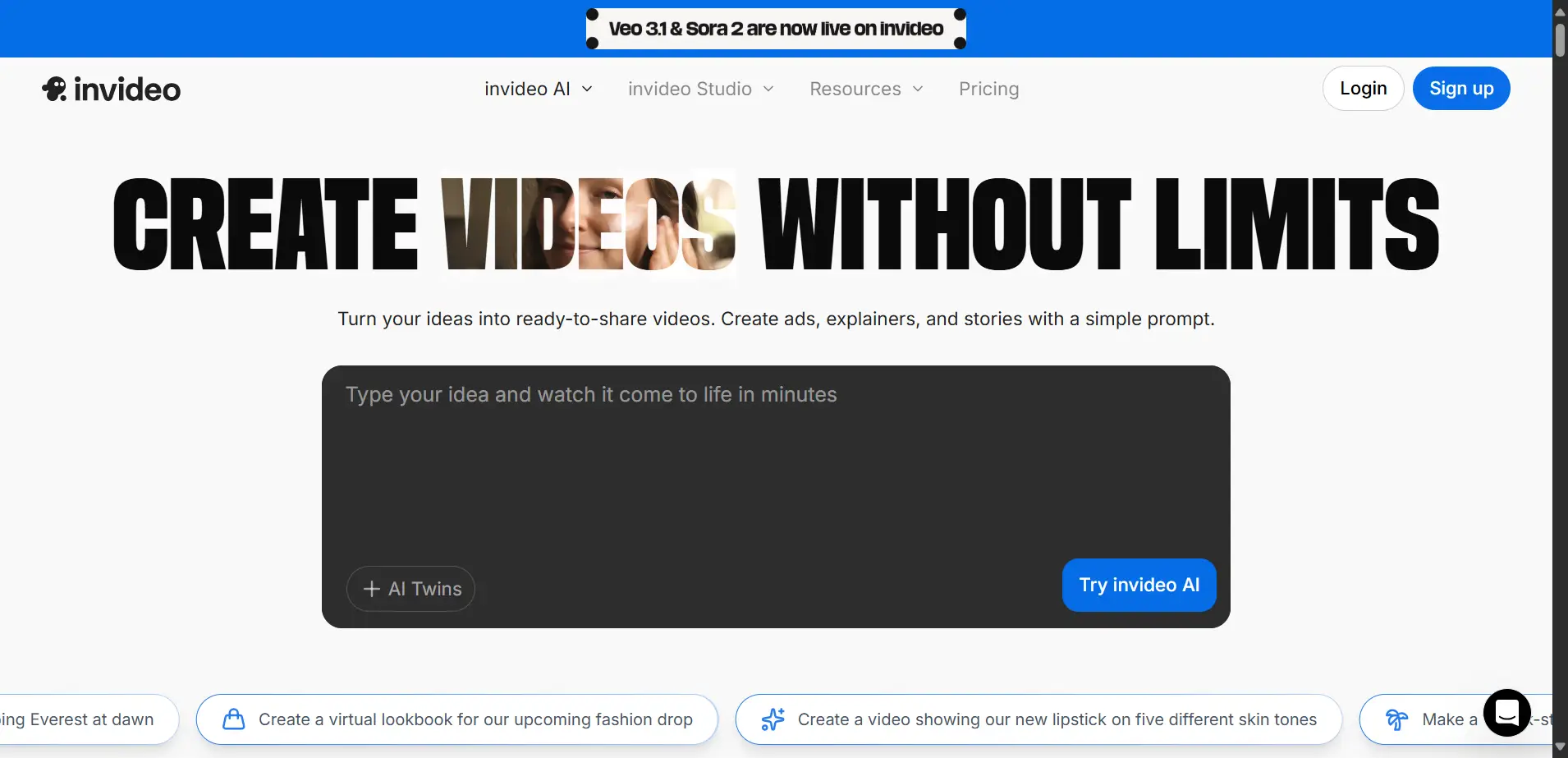
Task: Expand the invideo AI dropdown chevron
Action: pos(587,89)
